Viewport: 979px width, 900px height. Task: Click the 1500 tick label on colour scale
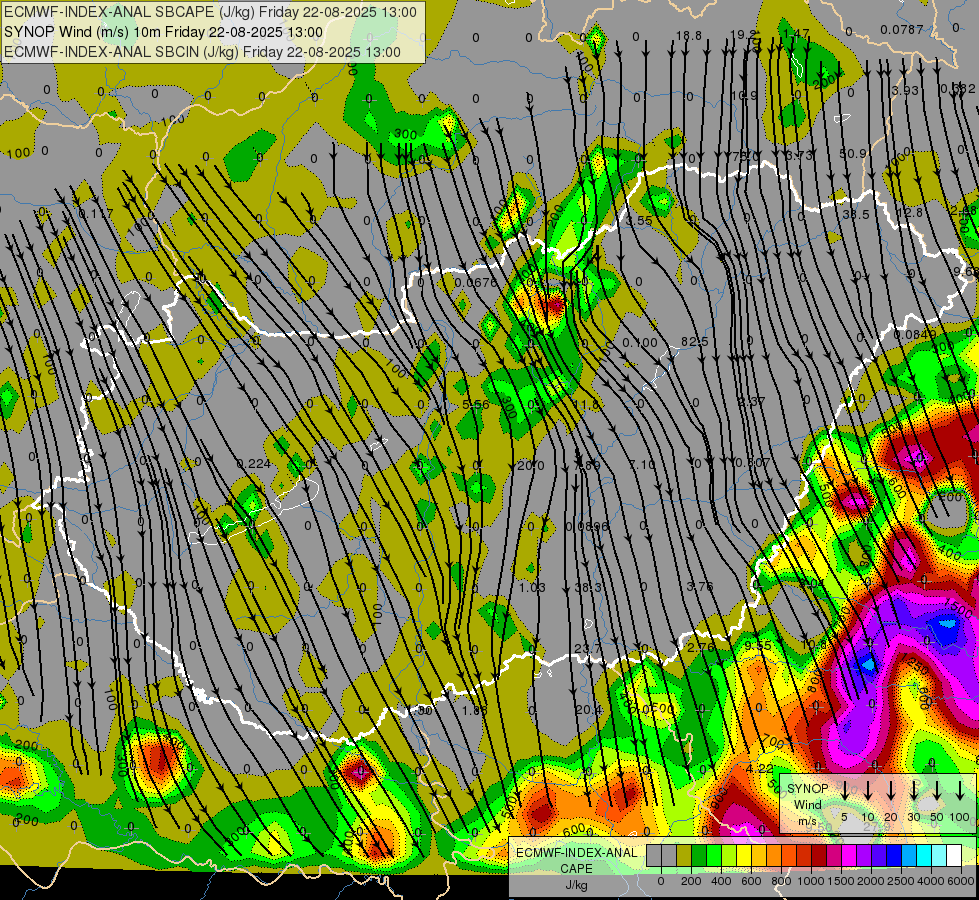coord(841,881)
